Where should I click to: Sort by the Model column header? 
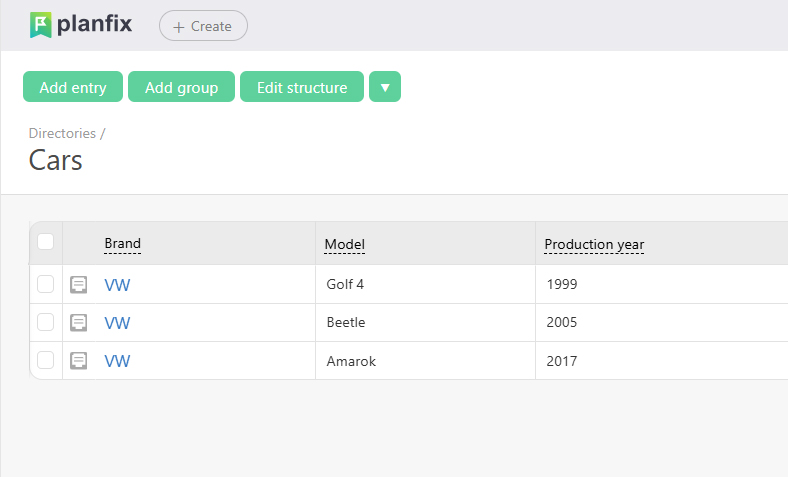tap(345, 245)
